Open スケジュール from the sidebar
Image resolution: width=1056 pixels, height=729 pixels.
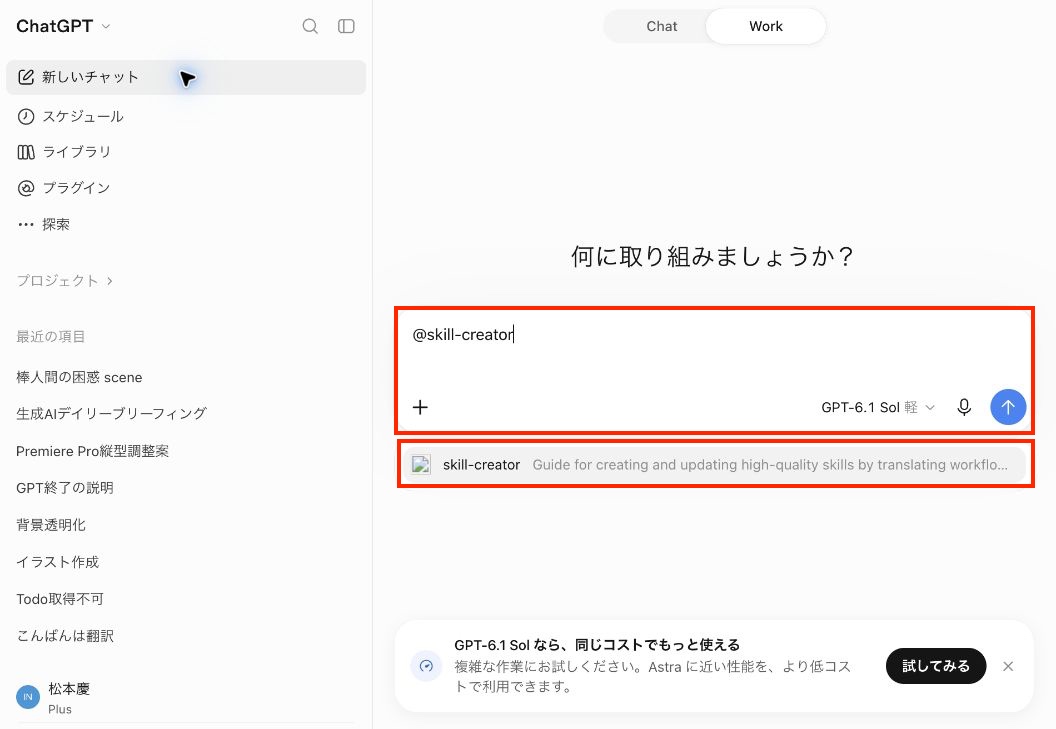(186, 117)
